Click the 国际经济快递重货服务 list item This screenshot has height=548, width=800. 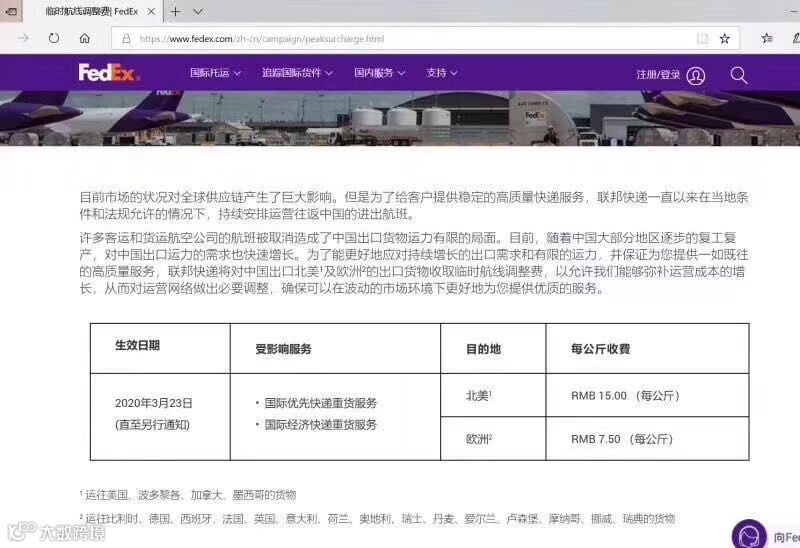click(320, 425)
